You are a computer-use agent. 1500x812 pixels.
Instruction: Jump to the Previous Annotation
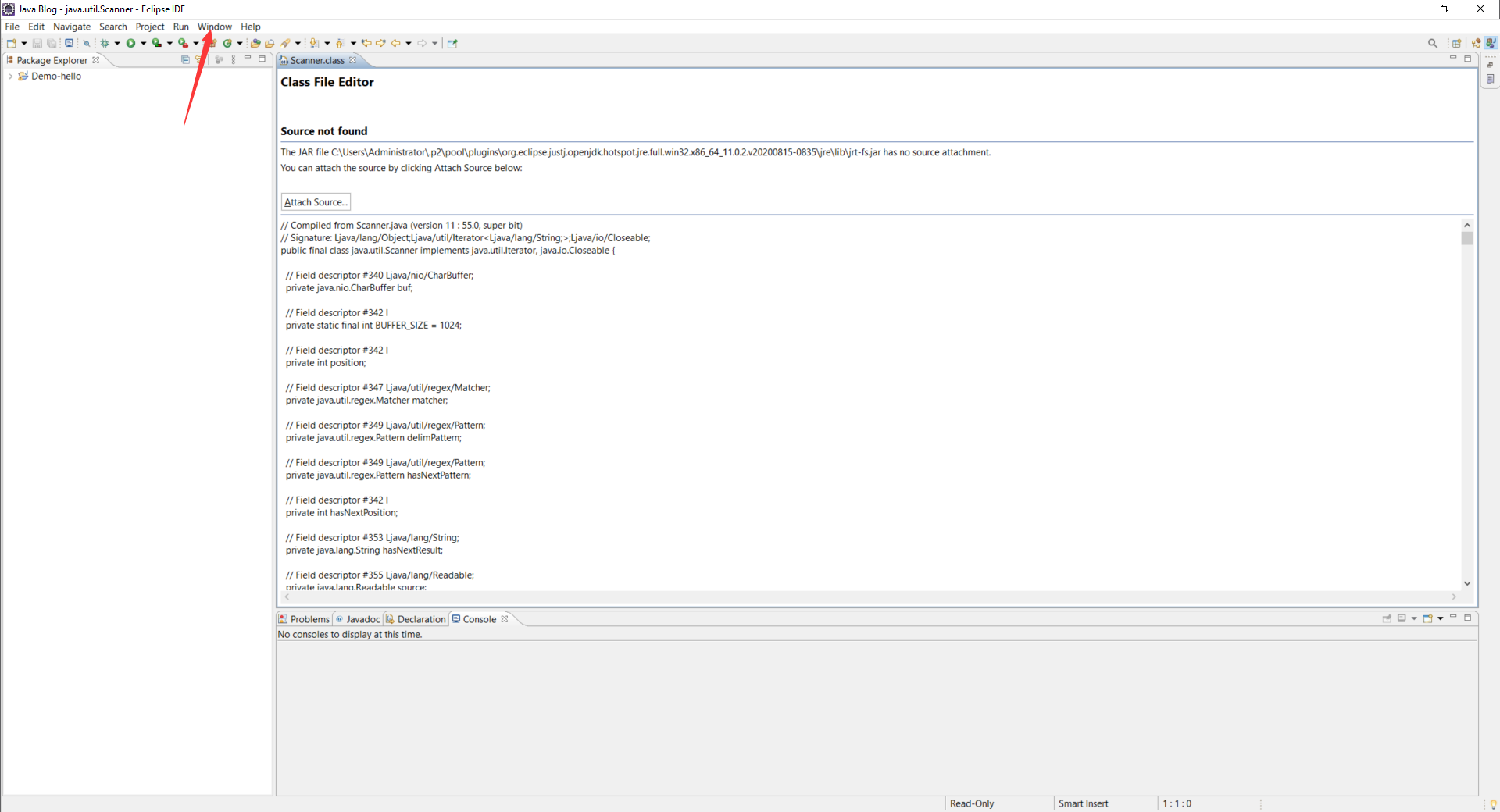click(340, 43)
